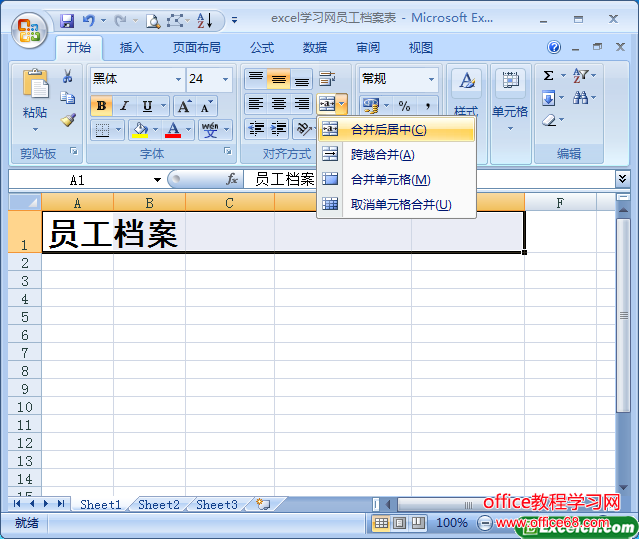Open the Clear eraser tool

pos(549,120)
